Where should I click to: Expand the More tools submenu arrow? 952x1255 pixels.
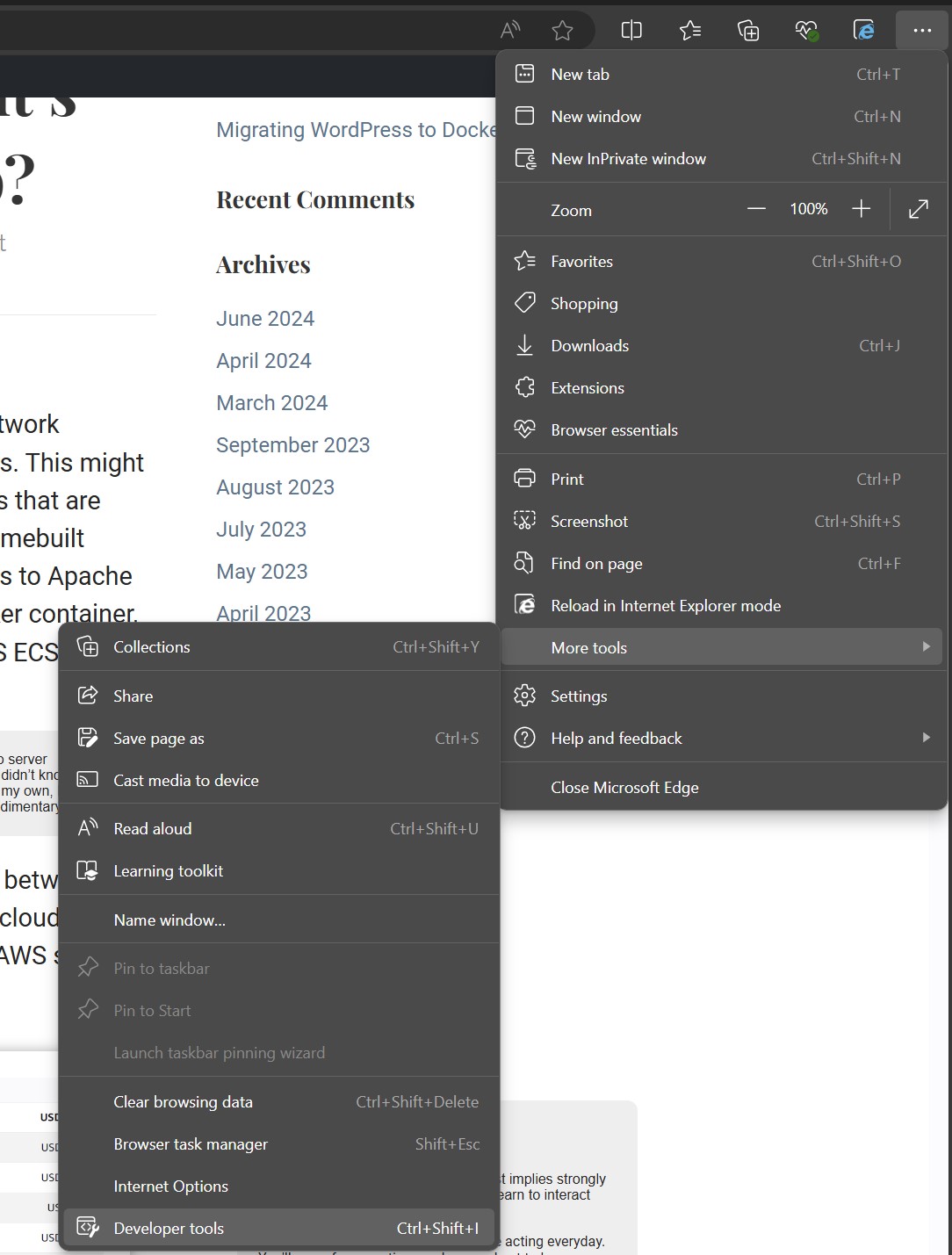click(926, 647)
